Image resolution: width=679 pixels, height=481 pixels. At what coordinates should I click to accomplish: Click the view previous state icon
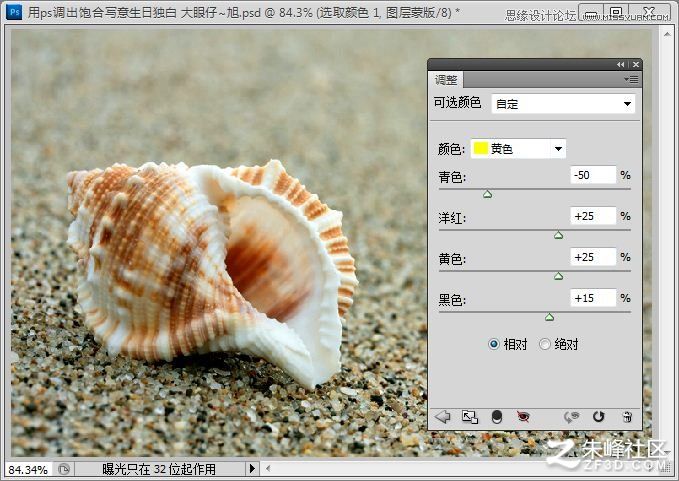tap(571, 417)
